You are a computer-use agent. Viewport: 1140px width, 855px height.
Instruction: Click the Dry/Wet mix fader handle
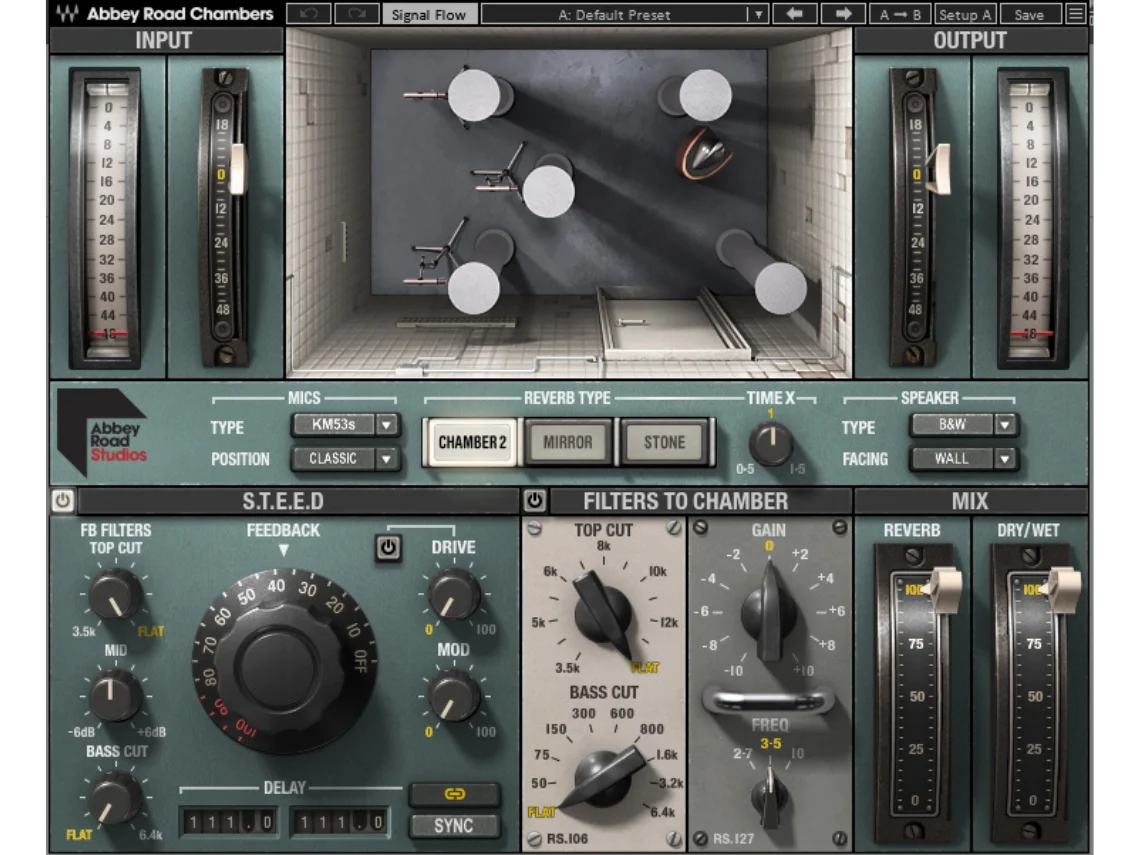[1062, 586]
